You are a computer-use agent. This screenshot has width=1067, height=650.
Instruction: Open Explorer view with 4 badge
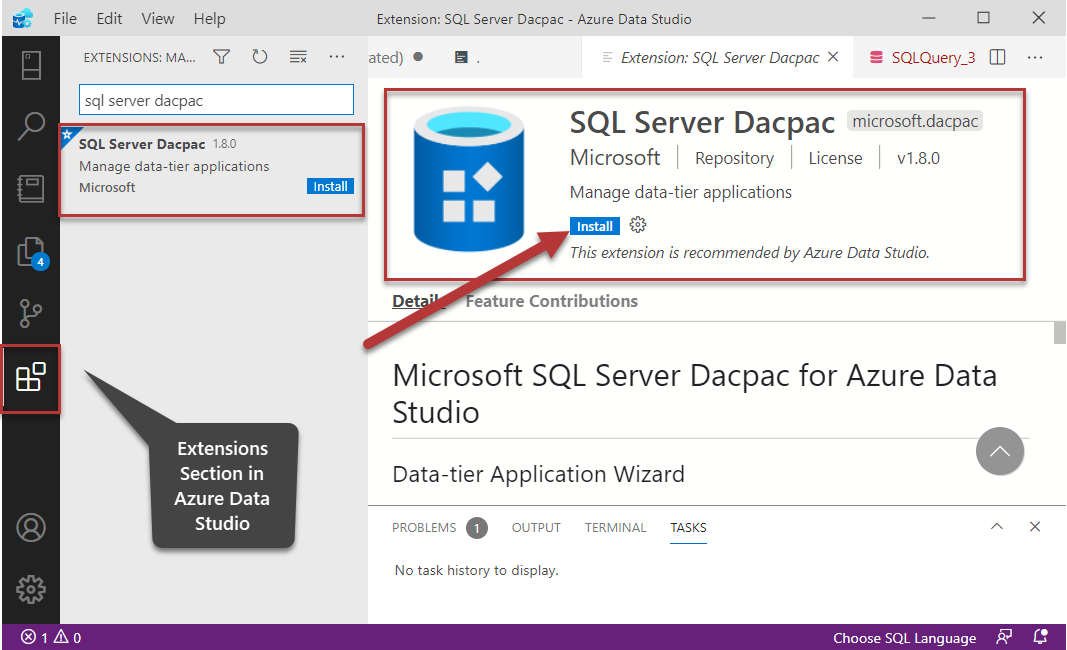tap(30, 252)
